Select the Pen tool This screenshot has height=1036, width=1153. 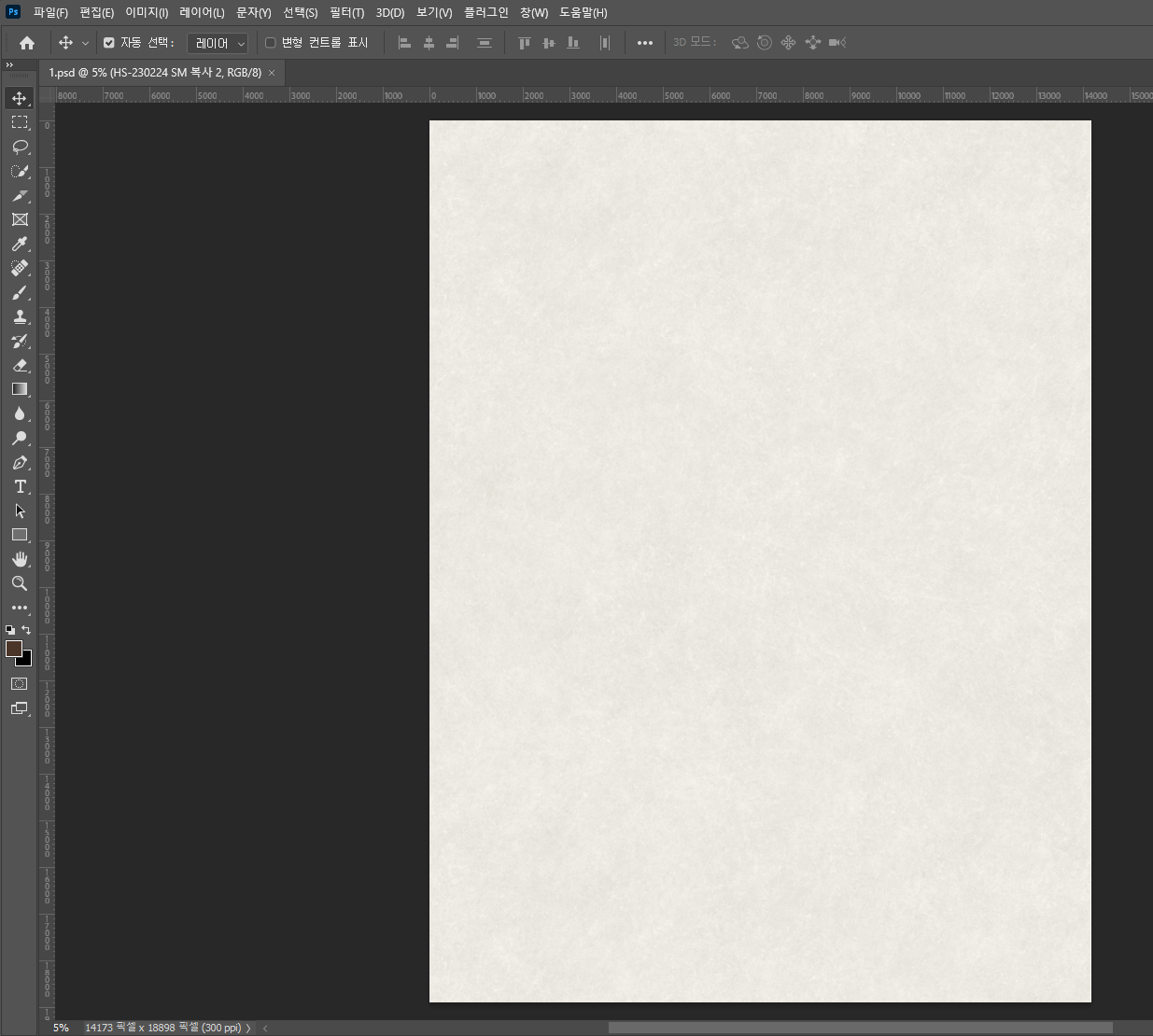click(x=20, y=462)
